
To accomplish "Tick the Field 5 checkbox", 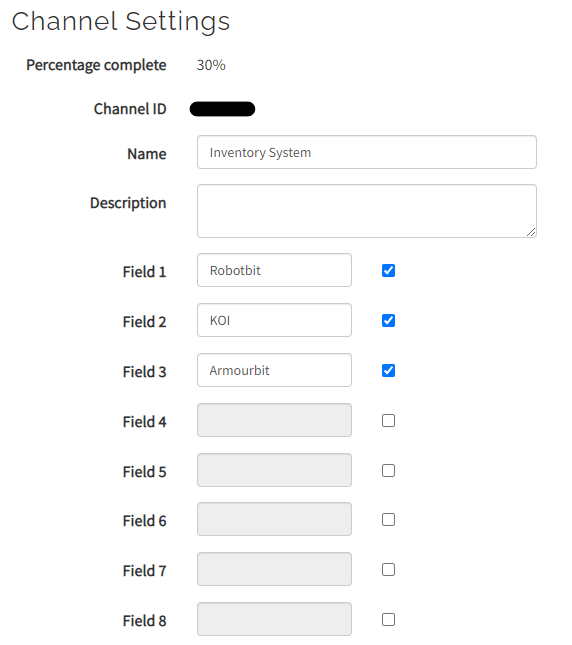I will coord(388,470).
